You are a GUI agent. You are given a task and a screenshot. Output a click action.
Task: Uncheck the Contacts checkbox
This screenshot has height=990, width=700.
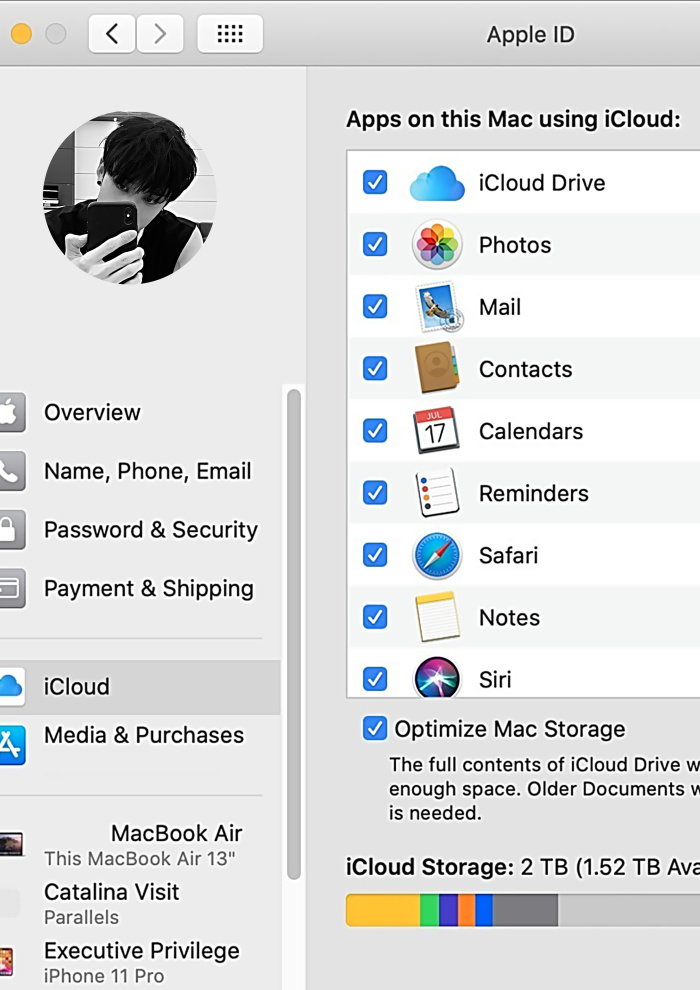pyautogui.click(x=375, y=368)
